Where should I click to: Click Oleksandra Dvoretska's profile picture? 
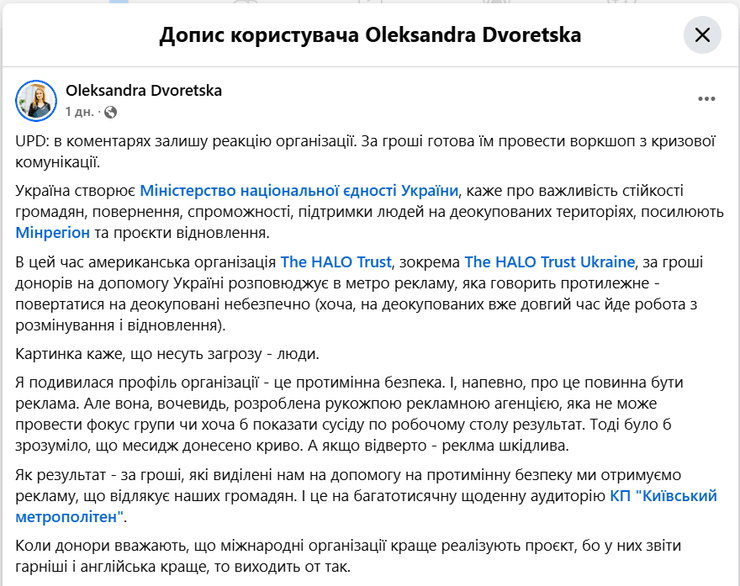pos(36,100)
